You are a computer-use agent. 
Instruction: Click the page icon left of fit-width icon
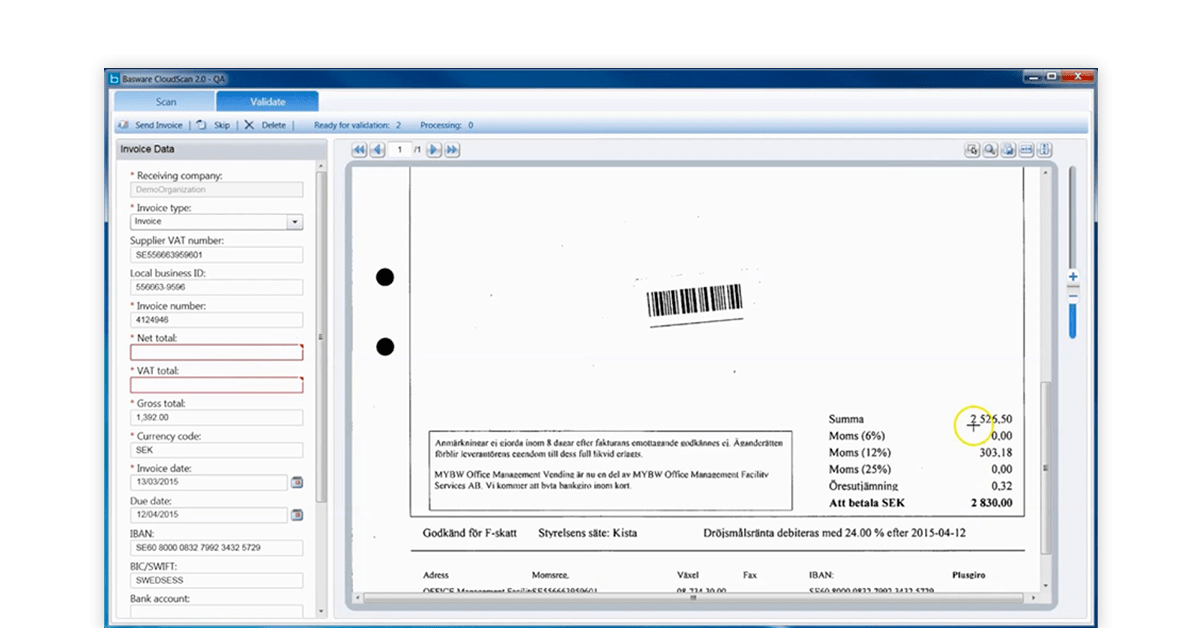(1008, 150)
